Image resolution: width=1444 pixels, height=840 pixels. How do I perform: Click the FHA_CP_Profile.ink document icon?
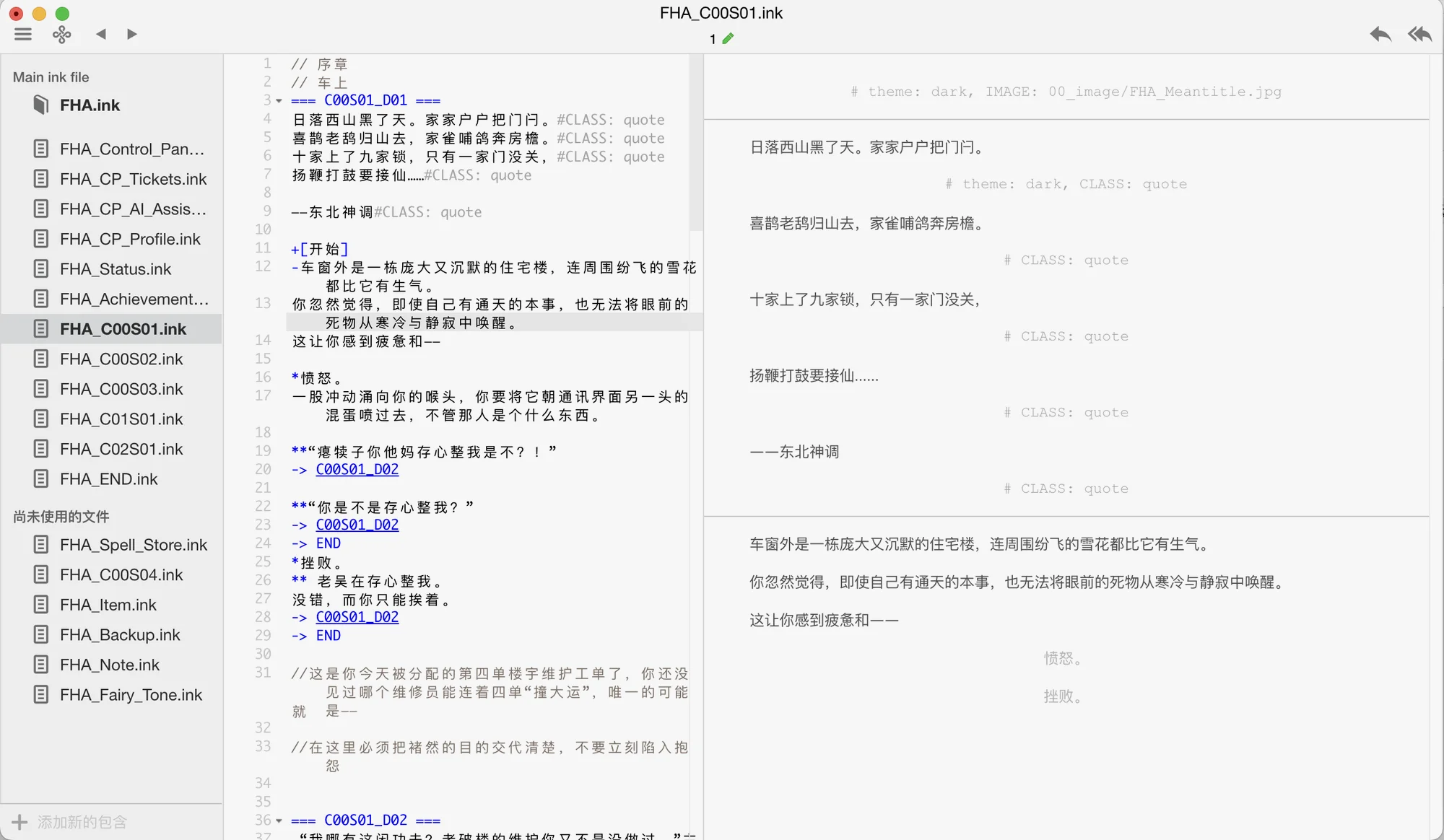click(41, 239)
